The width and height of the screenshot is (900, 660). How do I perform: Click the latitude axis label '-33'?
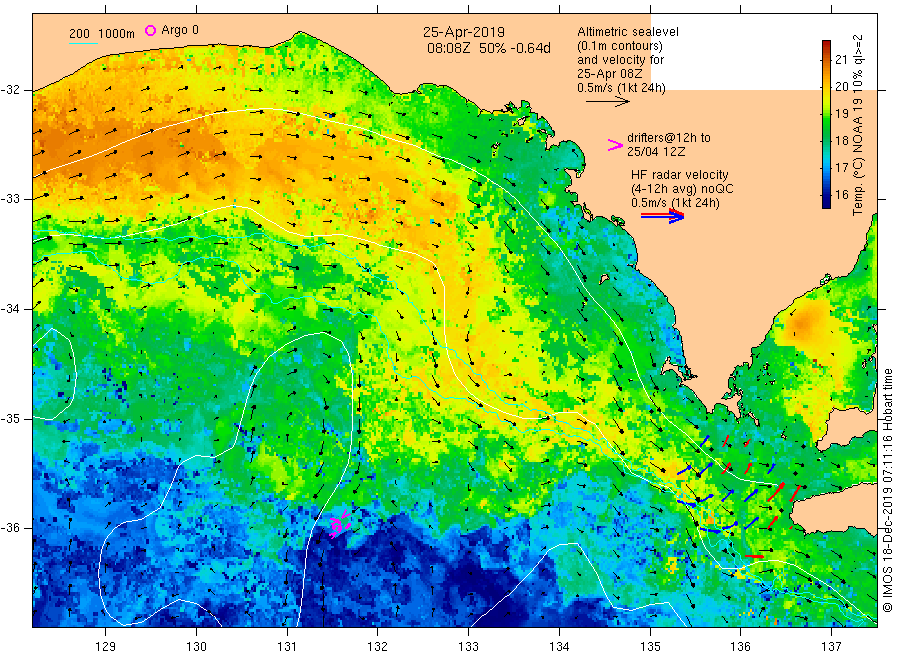point(10,199)
